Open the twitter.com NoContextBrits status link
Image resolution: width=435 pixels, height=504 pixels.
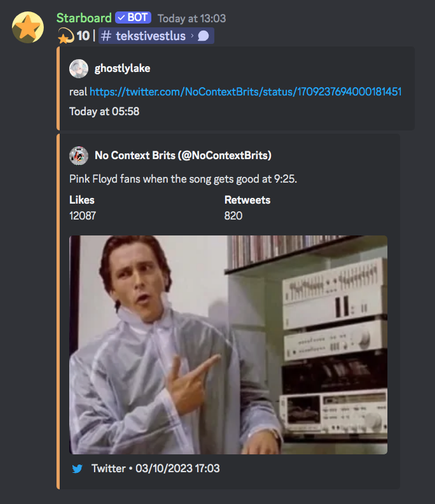[x=245, y=92]
